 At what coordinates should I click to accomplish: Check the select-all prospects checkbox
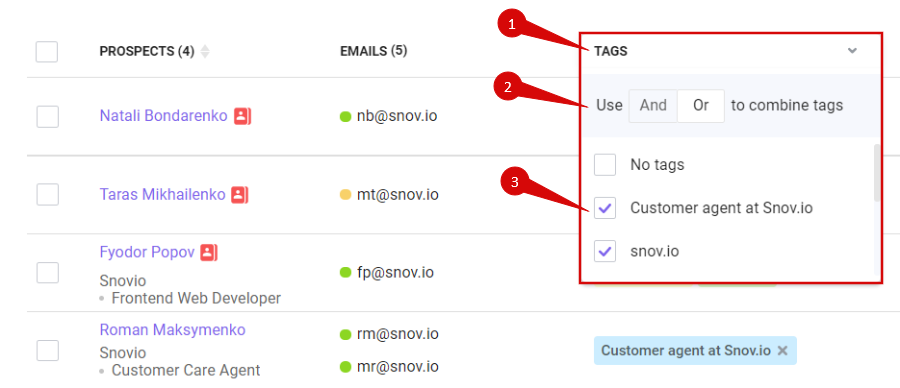click(46, 52)
